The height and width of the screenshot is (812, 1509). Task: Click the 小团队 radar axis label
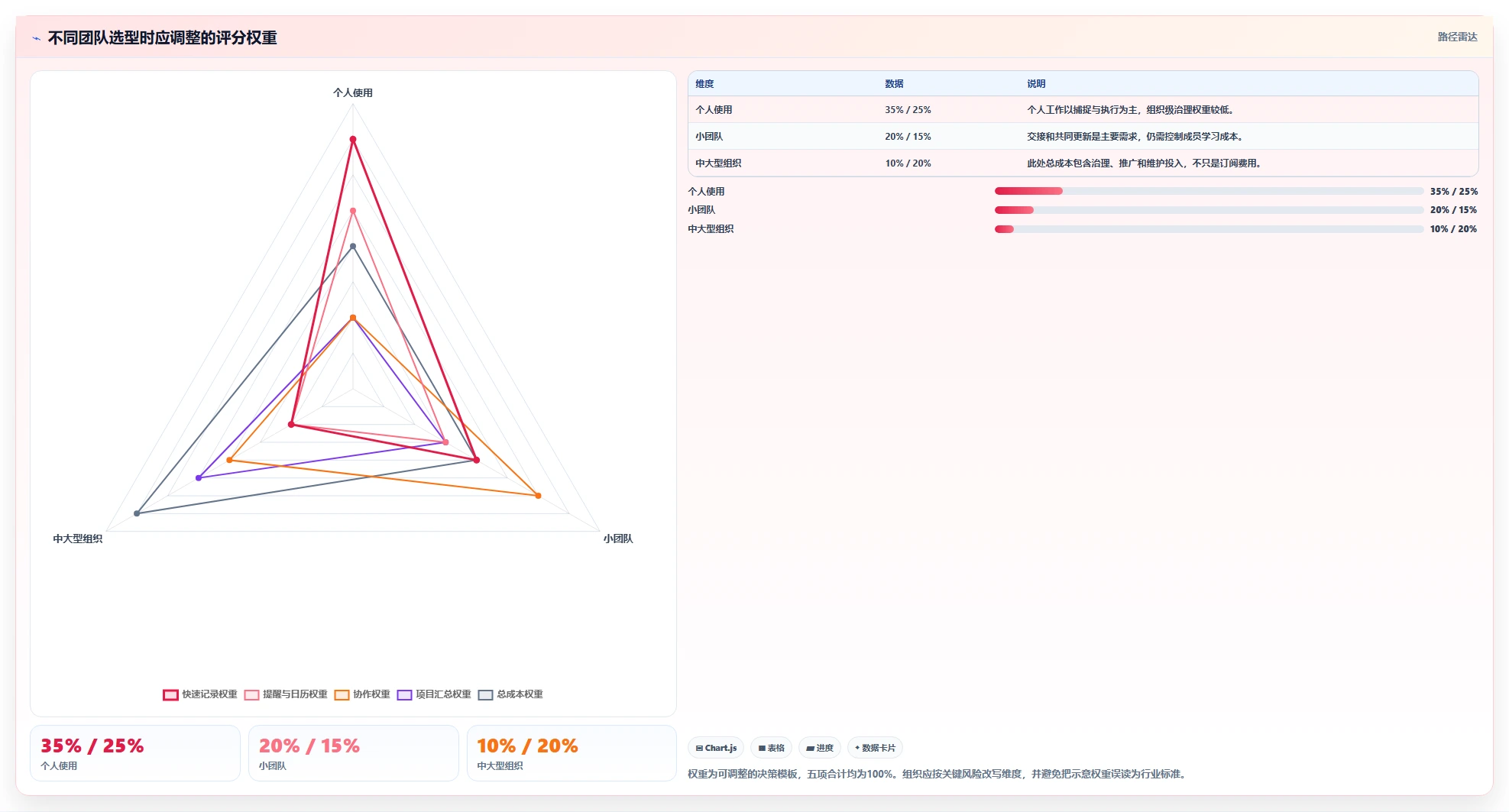(x=618, y=539)
